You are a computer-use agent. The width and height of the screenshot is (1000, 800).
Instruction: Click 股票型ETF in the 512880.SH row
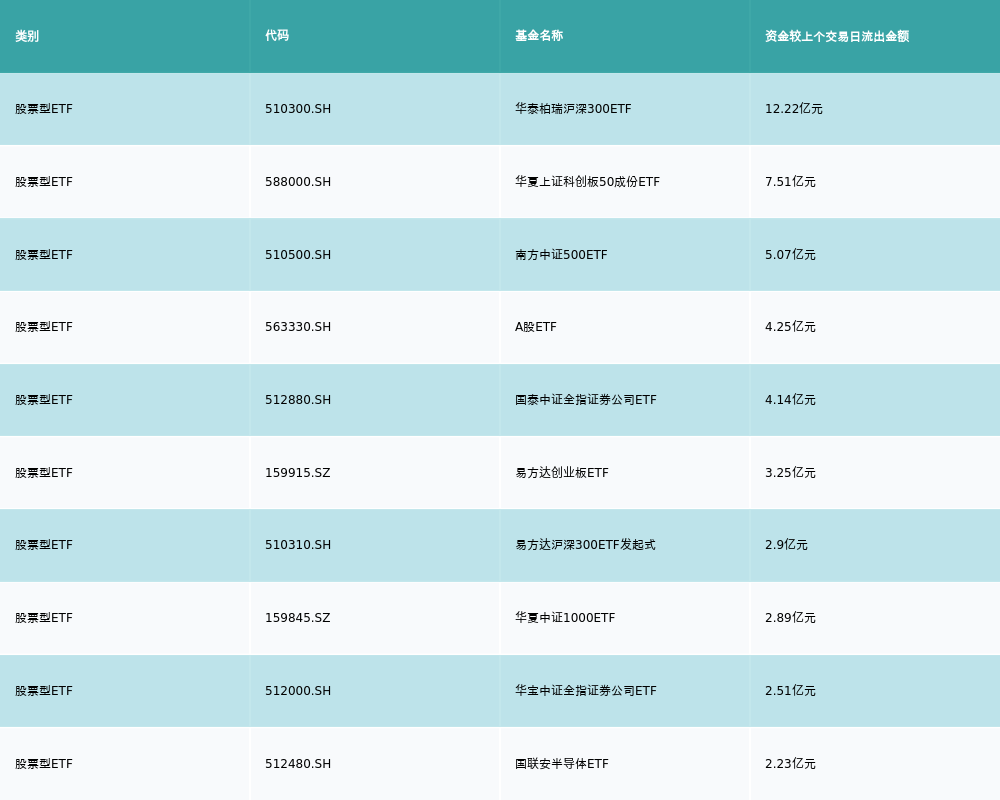(44, 400)
